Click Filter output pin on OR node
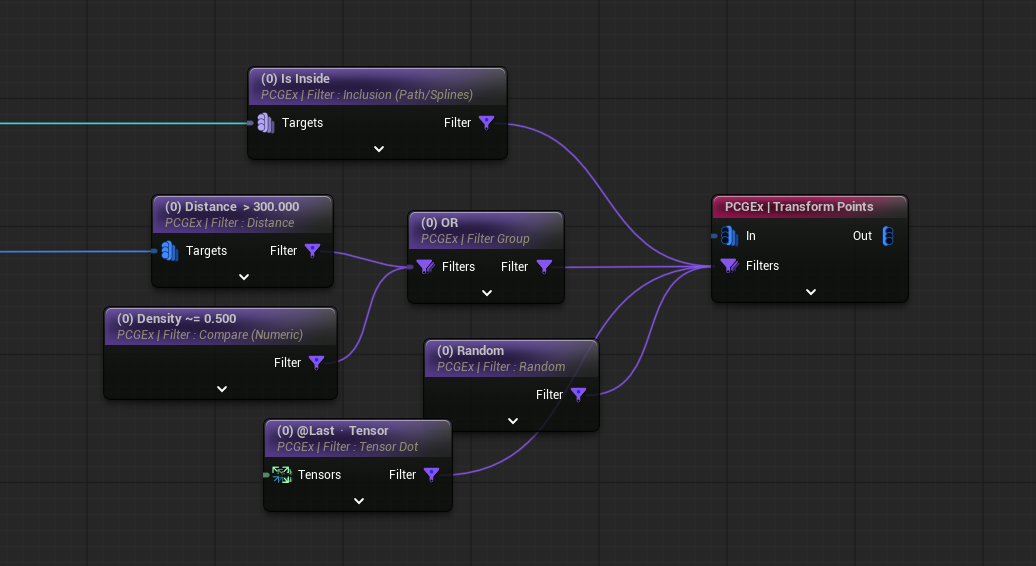Screen dimensions: 1036x566 tap(545, 267)
